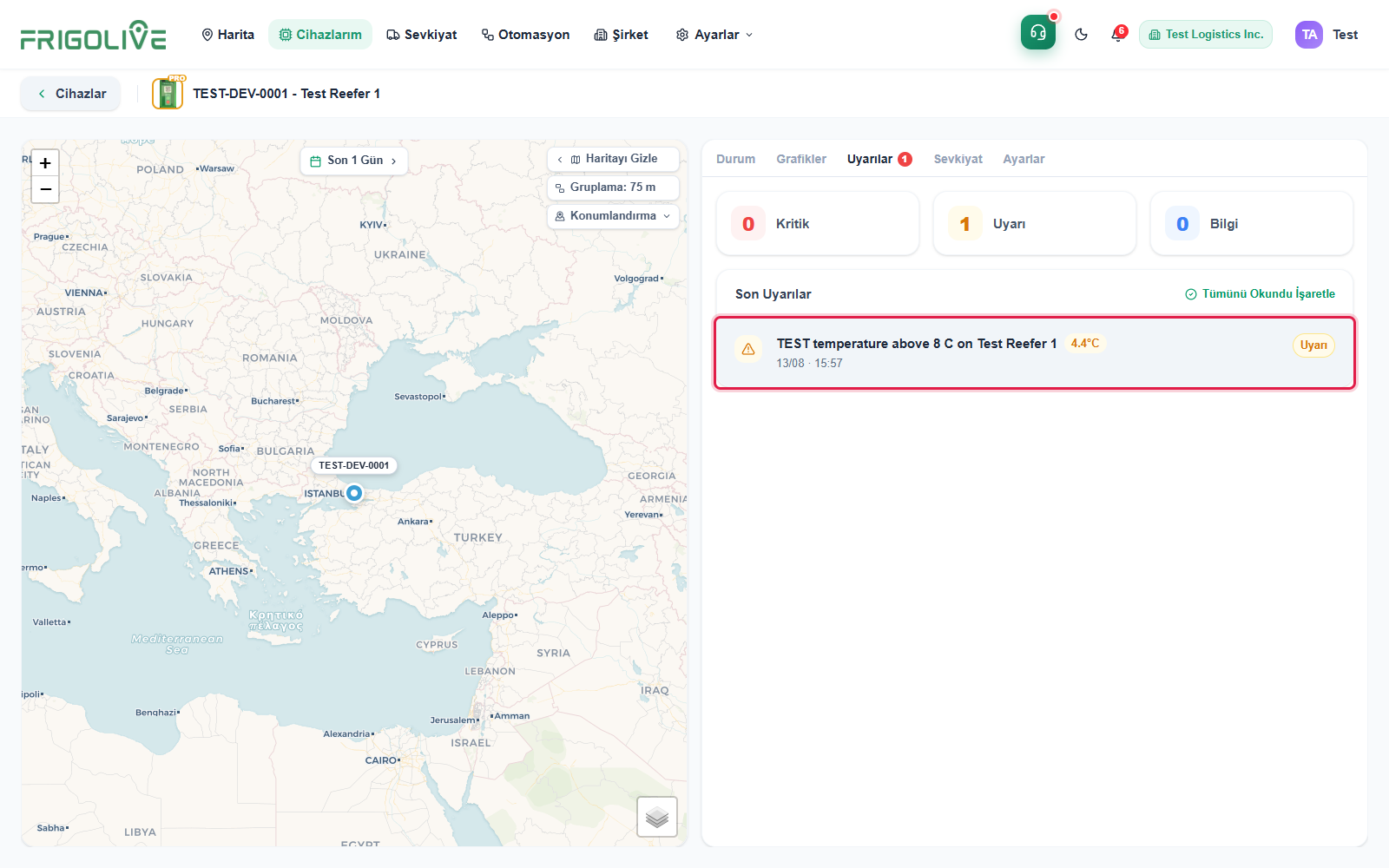Select the Test Logistics Inc. company badge
The height and width of the screenshot is (868, 1389).
pyautogui.click(x=1206, y=35)
